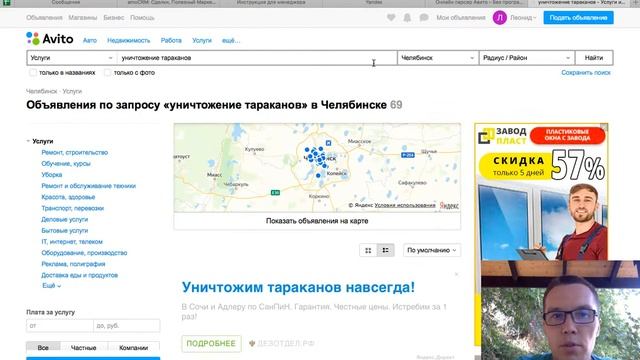The height and width of the screenshot is (360, 640).
Task: Click the ПОДРОБНЕЕ ad button
Action: (211, 344)
